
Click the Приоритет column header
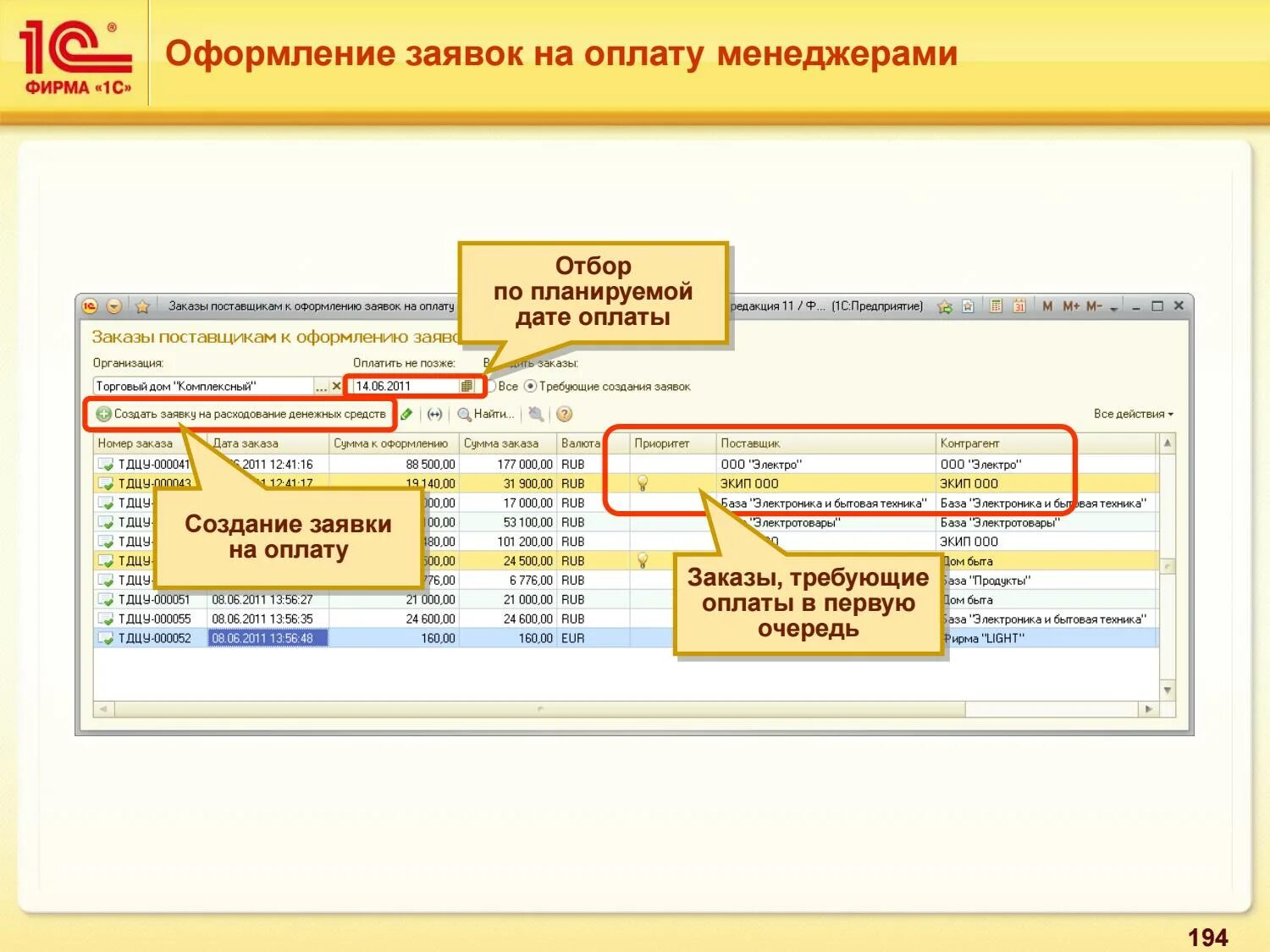coord(672,443)
